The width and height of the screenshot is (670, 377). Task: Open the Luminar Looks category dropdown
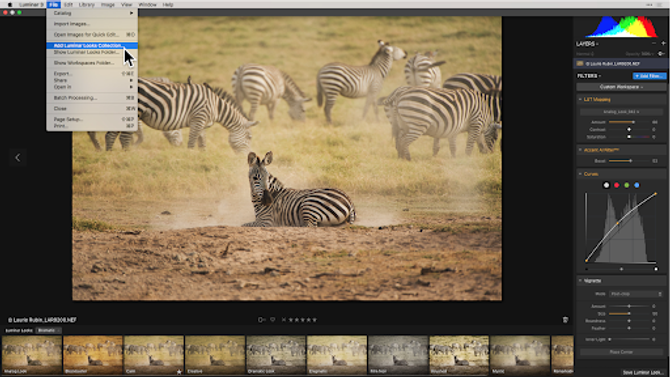[x=48, y=330]
